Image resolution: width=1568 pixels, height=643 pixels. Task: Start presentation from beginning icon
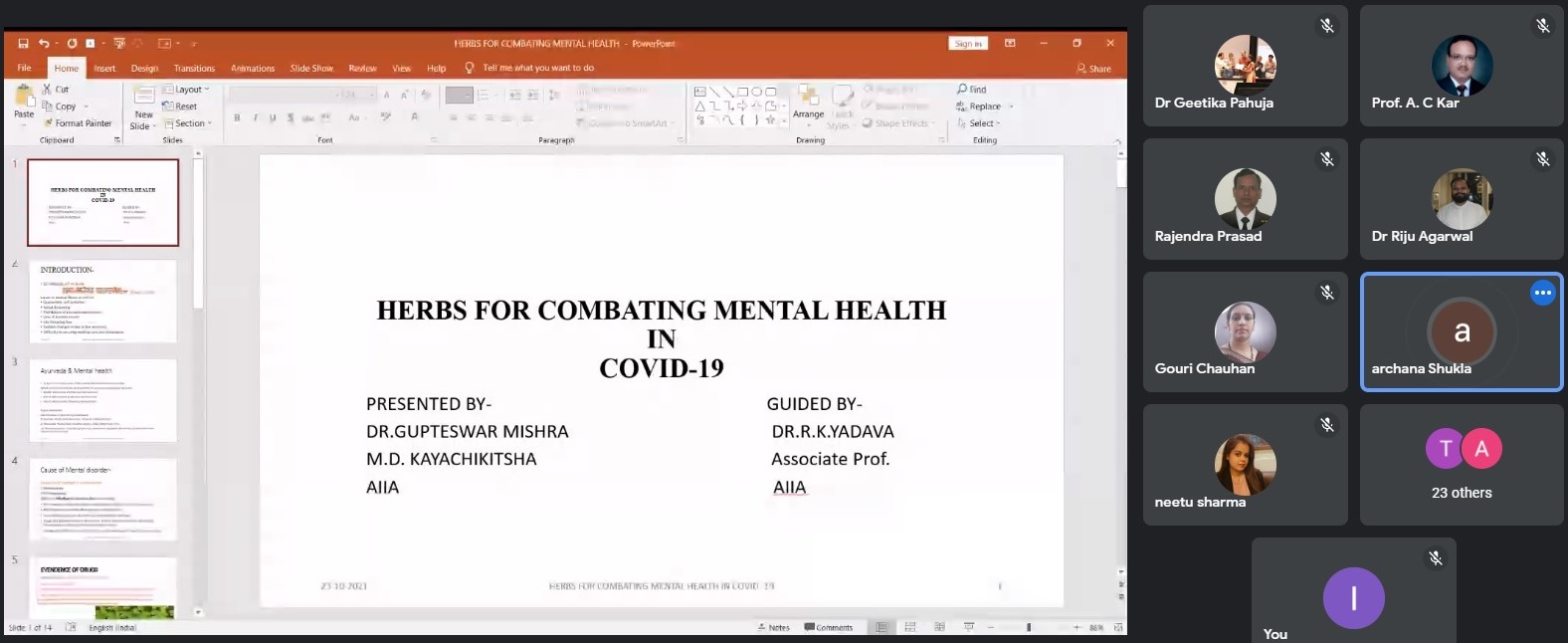coord(119,44)
